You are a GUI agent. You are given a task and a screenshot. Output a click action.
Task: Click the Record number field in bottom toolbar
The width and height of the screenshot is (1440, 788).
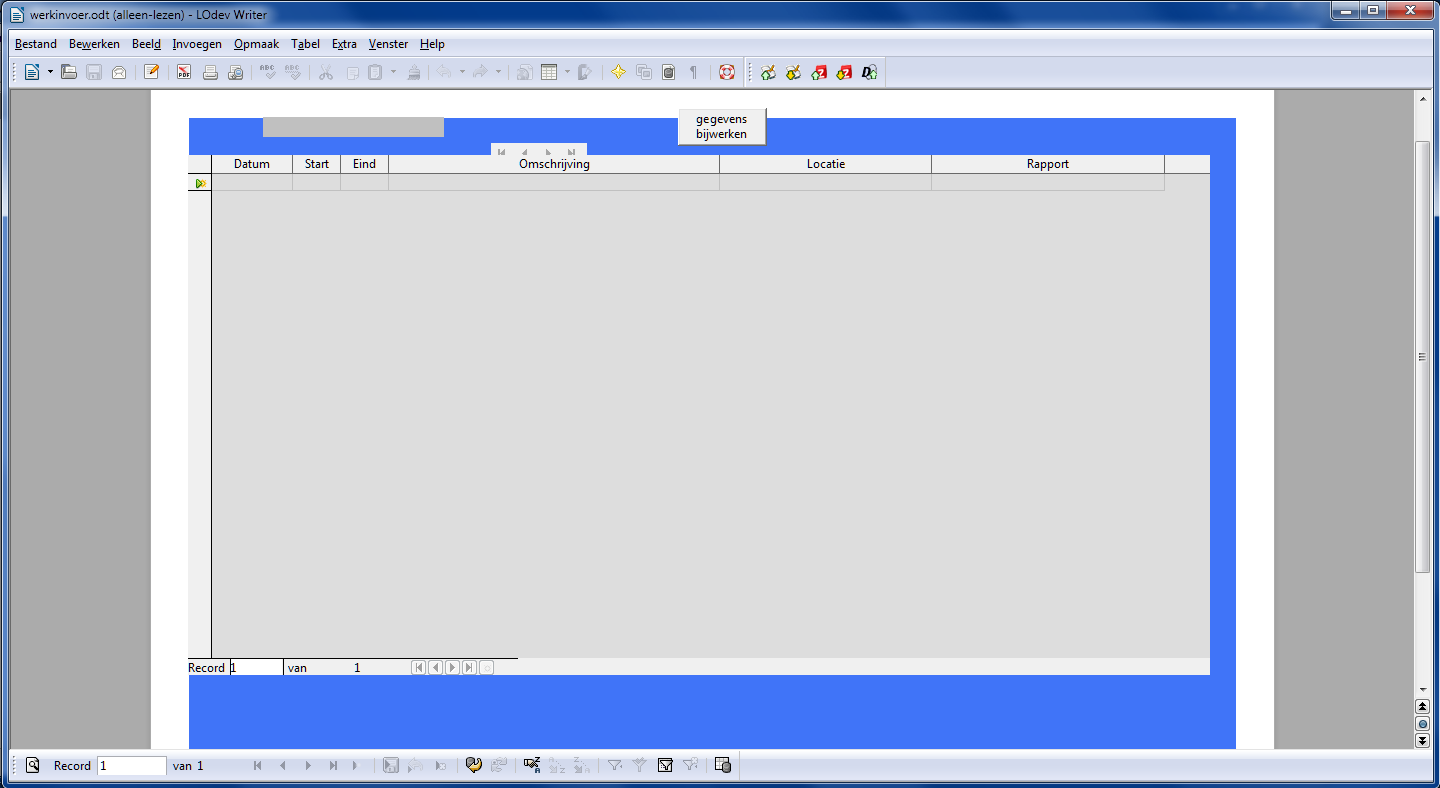[x=132, y=766]
